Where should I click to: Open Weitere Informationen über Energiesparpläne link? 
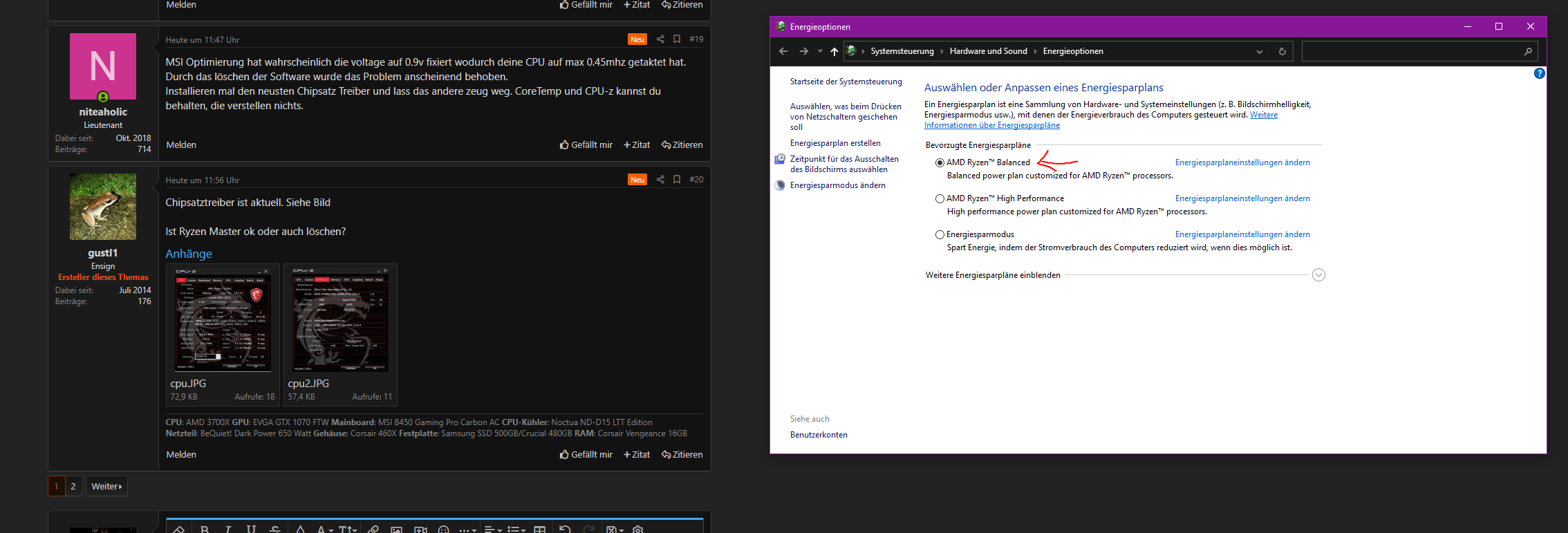(992, 125)
